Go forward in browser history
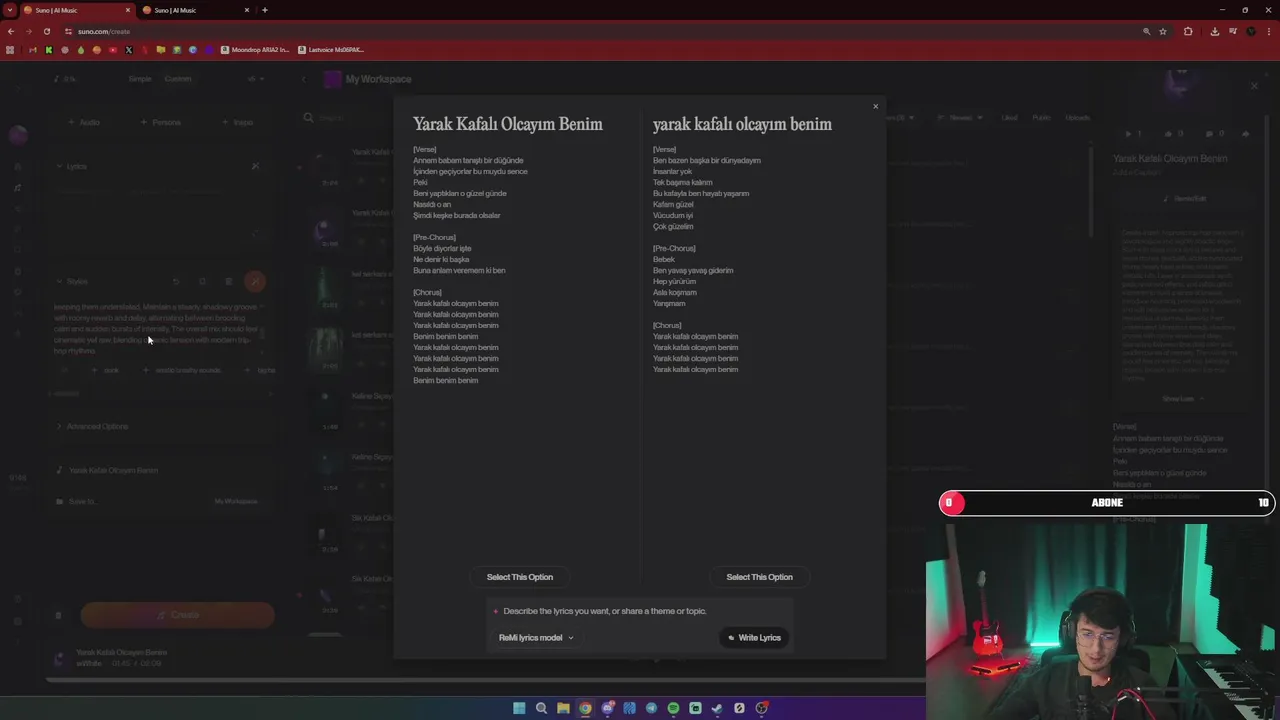1280x720 pixels. pos(28,31)
